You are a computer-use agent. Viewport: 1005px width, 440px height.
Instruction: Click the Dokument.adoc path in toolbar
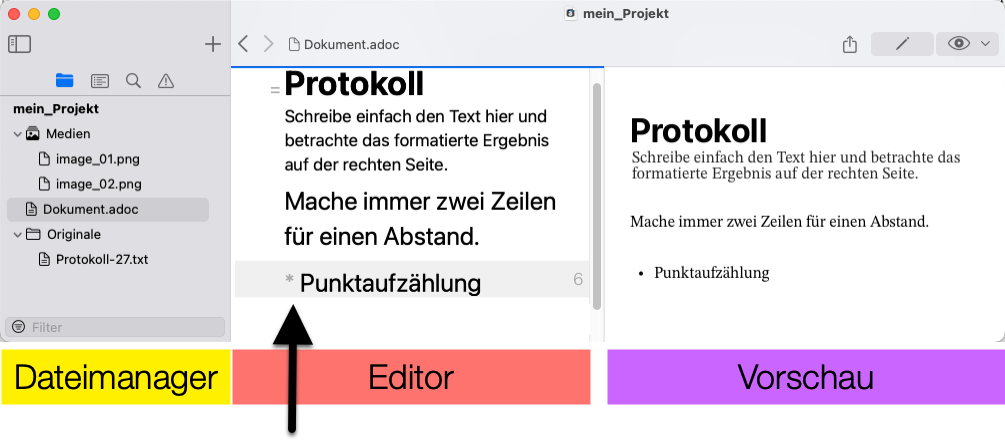pos(352,45)
